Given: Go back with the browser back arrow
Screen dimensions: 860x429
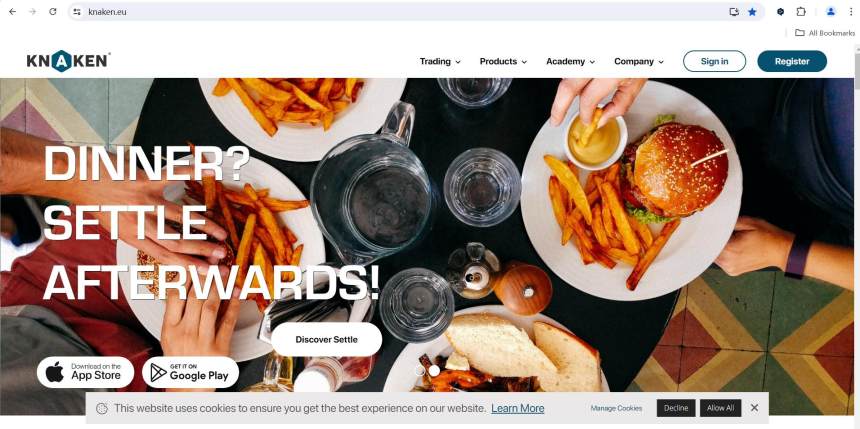Looking at the screenshot, I should 13,12.
